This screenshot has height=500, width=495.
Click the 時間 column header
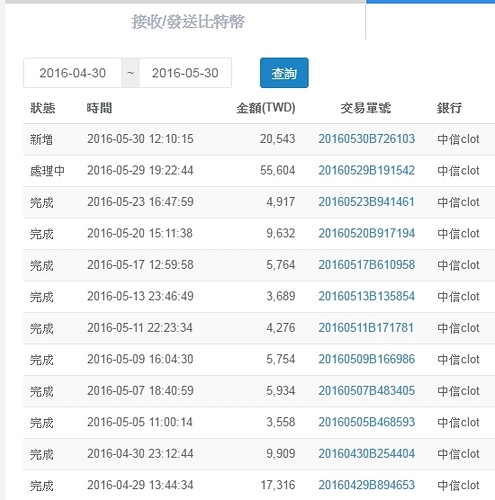click(x=99, y=108)
